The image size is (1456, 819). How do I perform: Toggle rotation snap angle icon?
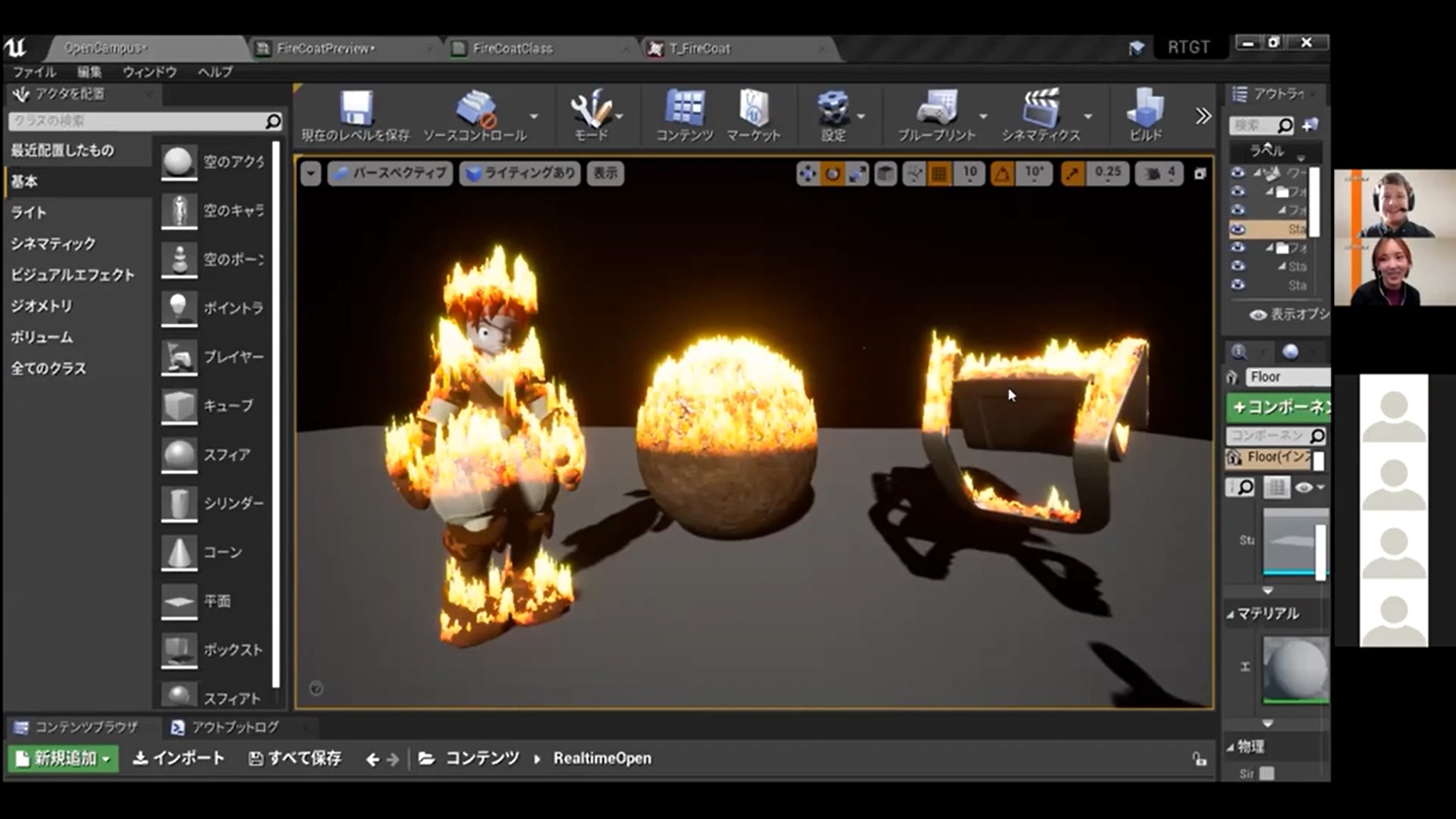tap(1002, 174)
